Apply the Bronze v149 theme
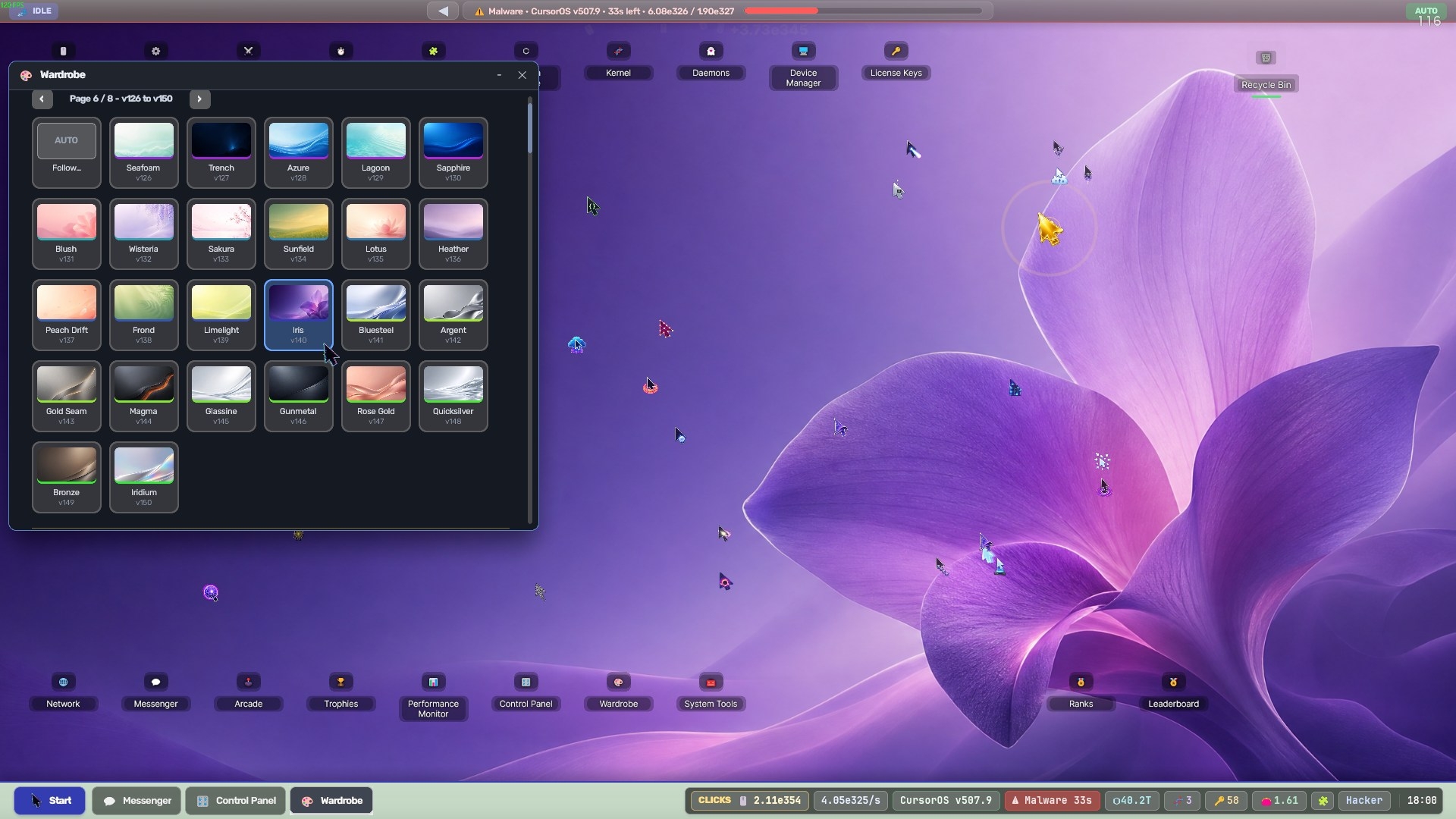The image size is (1456, 819). 67,477
